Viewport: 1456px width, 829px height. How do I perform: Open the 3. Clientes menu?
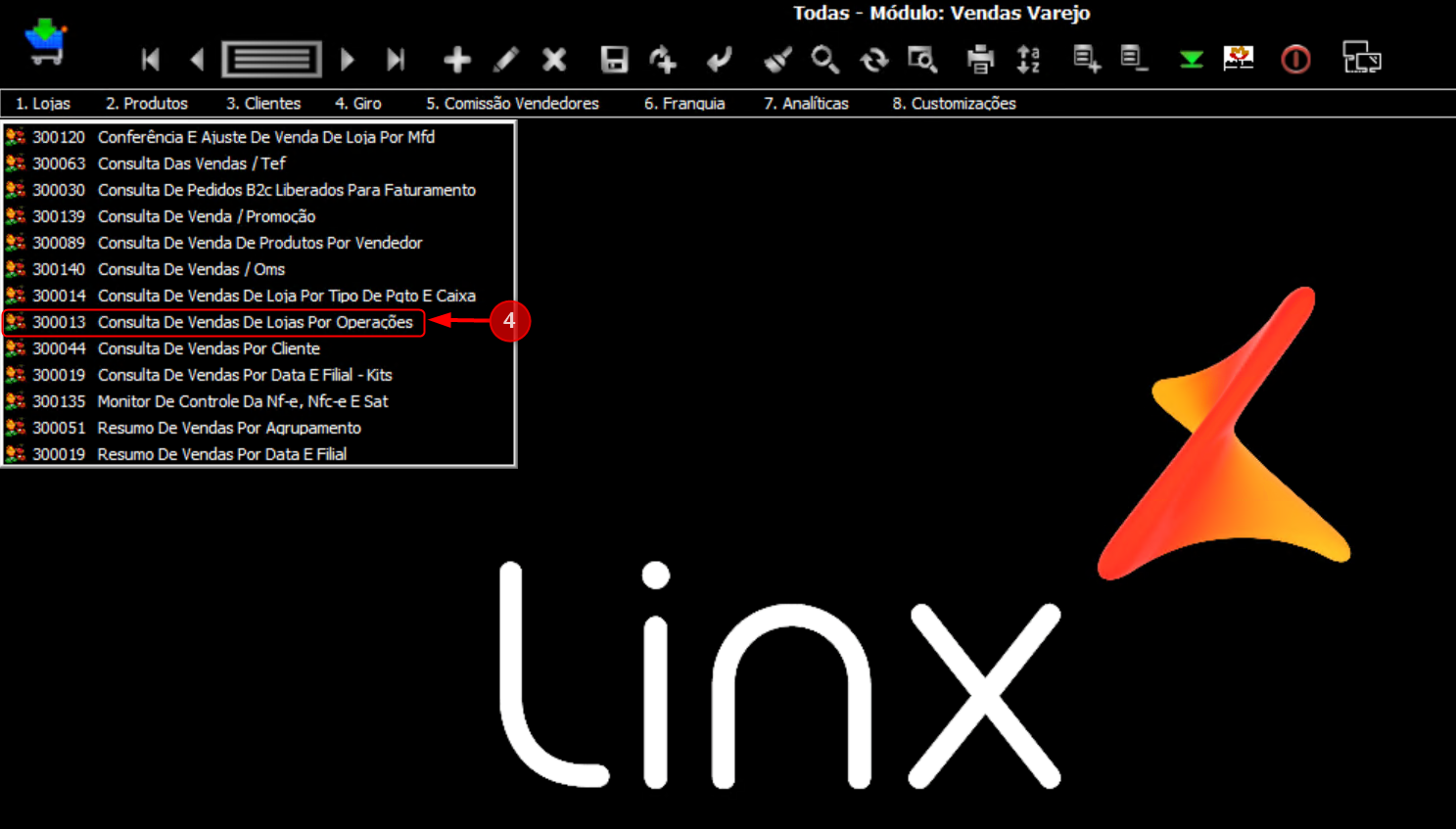click(263, 104)
